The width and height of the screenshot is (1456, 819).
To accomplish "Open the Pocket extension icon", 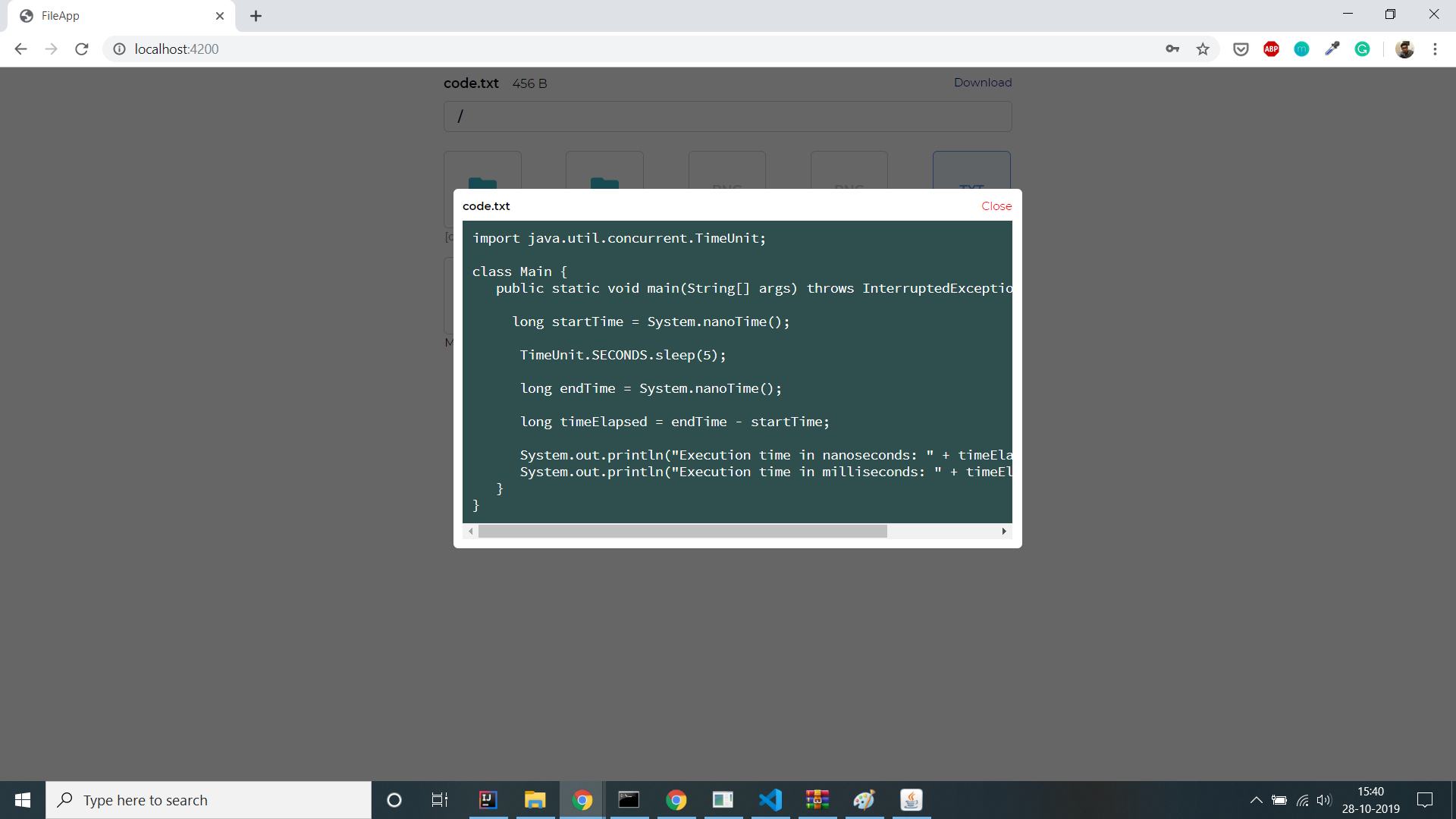I will point(1241,49).
